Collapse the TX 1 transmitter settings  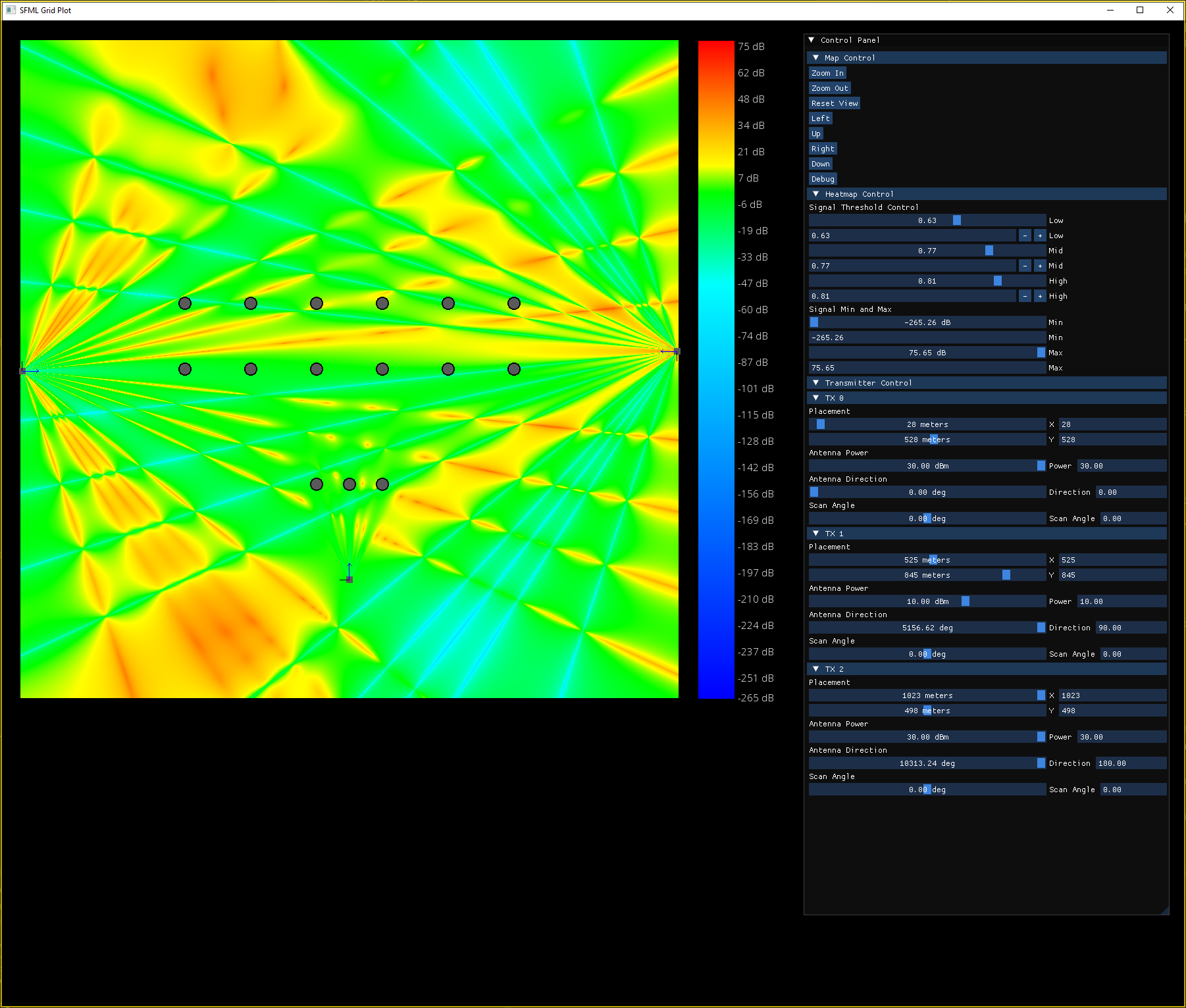[816, 534]
